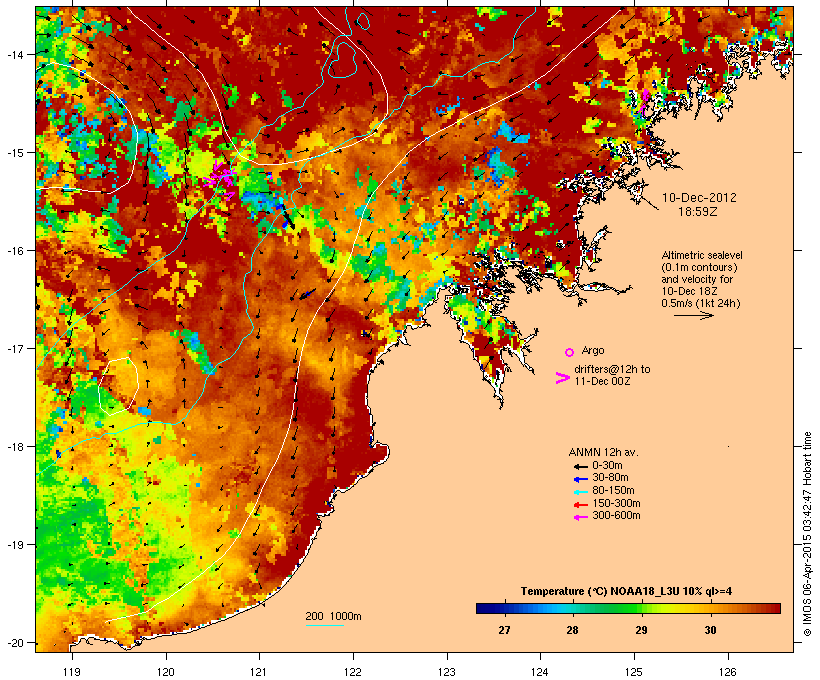Click the '0.5m/s (1kt 24h)' scale text
The image size is (820, 680).
pyautogui.click(x=701, y=303)
